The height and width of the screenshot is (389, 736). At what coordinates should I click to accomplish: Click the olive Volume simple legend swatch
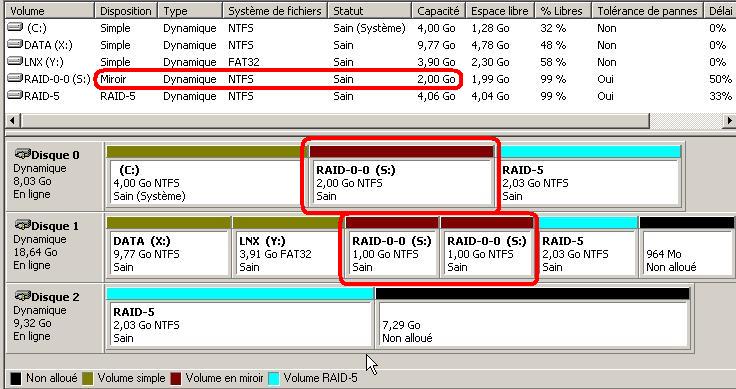point(88,378)
